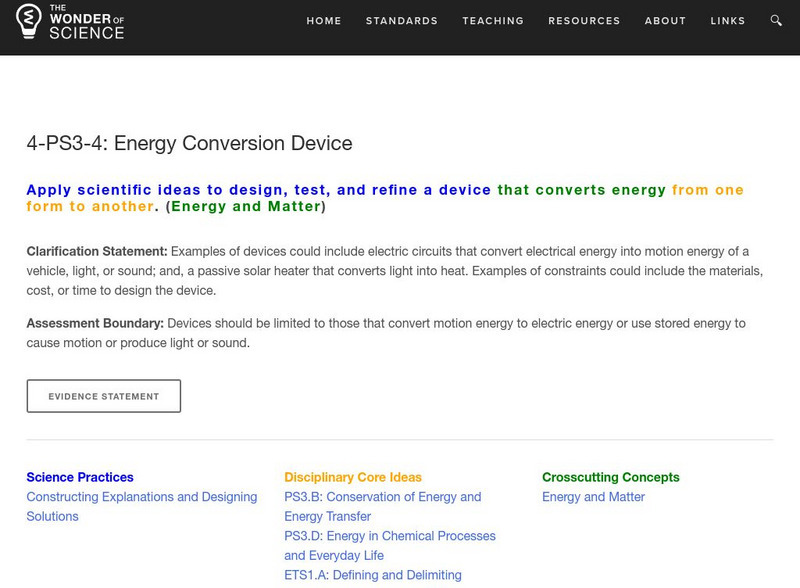Click the Wonder of Science lightbulb logo

click(x=32, y=20)
